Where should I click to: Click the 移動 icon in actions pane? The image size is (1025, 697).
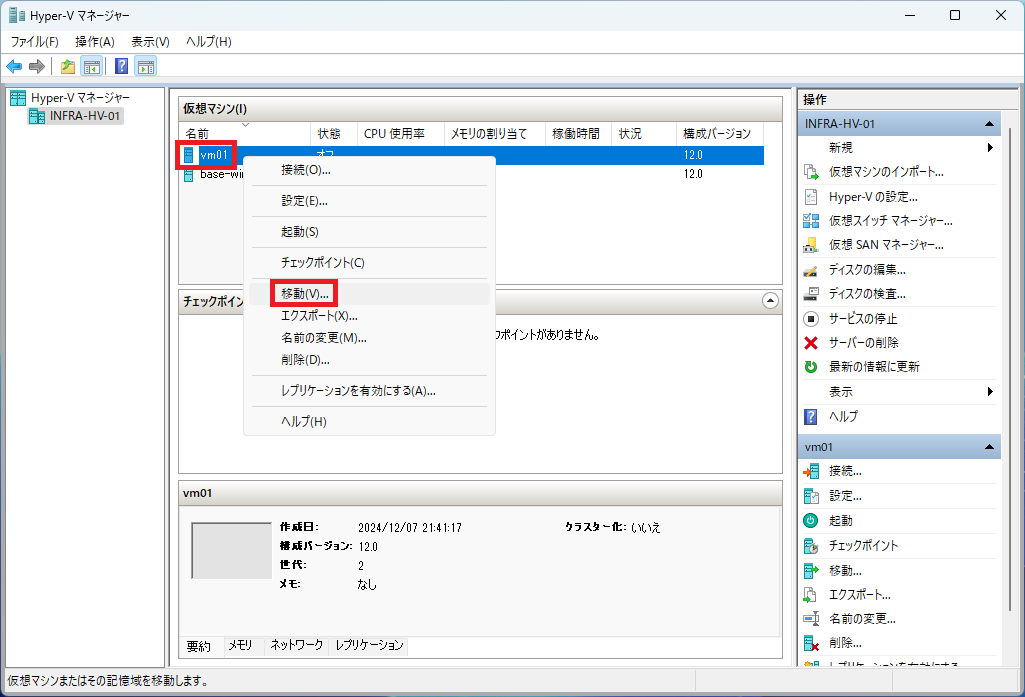(x=811, y=571)
